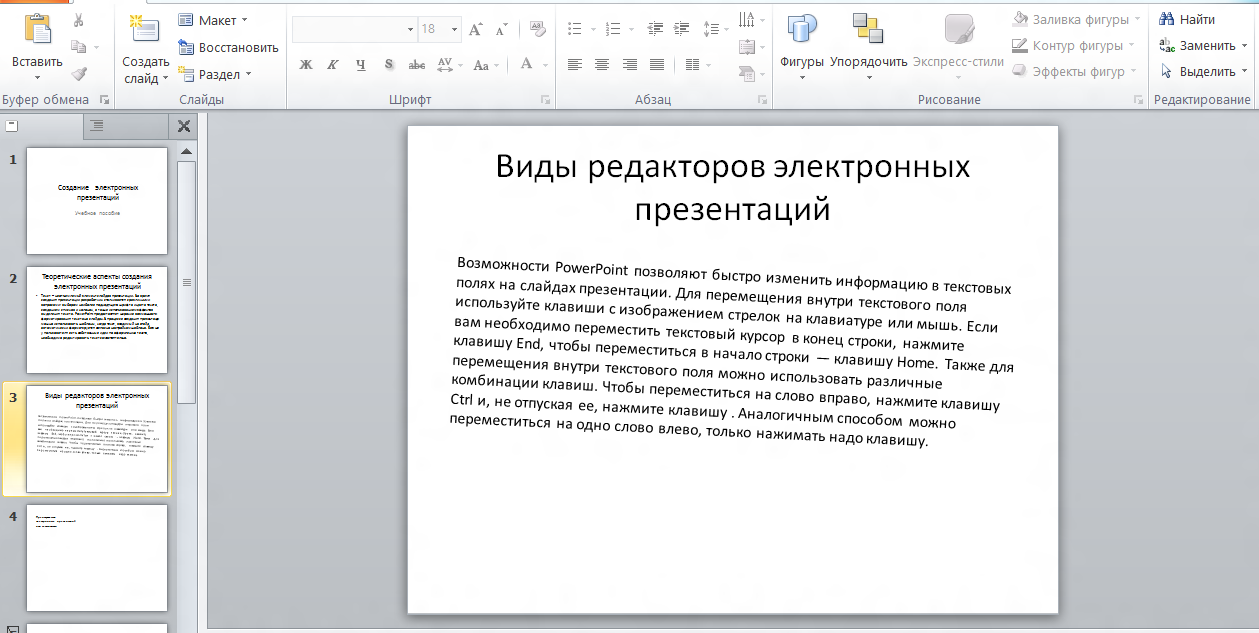Select slide 2 thumbnail Теоретические аспекты
The width and height of the screenshot is (1259, 633).
coord(97,320)
